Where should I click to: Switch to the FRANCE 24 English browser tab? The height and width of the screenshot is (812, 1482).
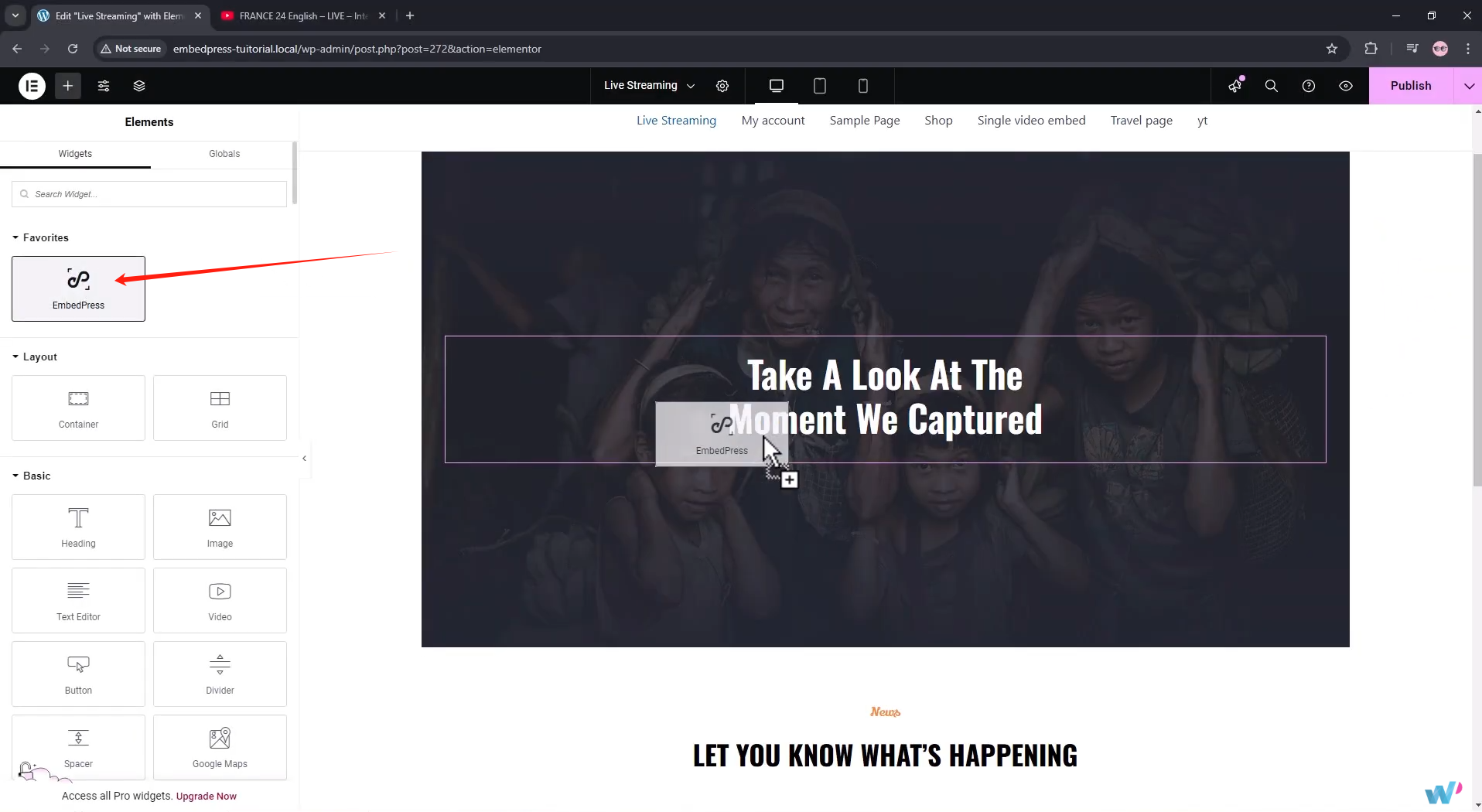(x=302, y=15)
